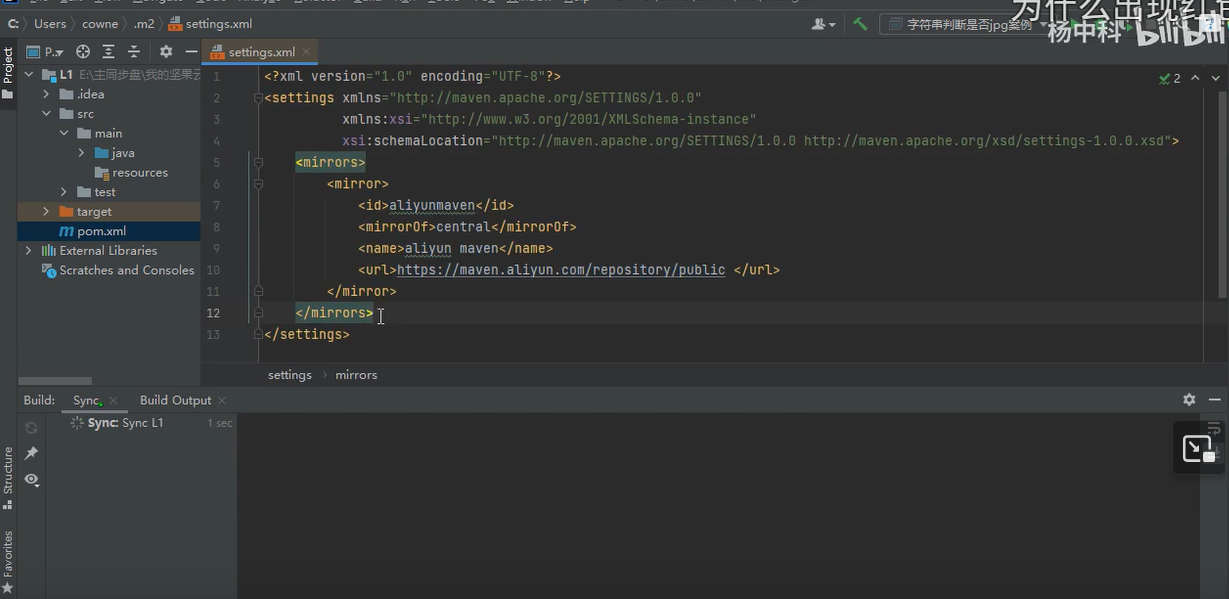Screen dimensions: 1229x599
Task: Fold the mirror tag at line 6
Action: click(x=258, y=184)
